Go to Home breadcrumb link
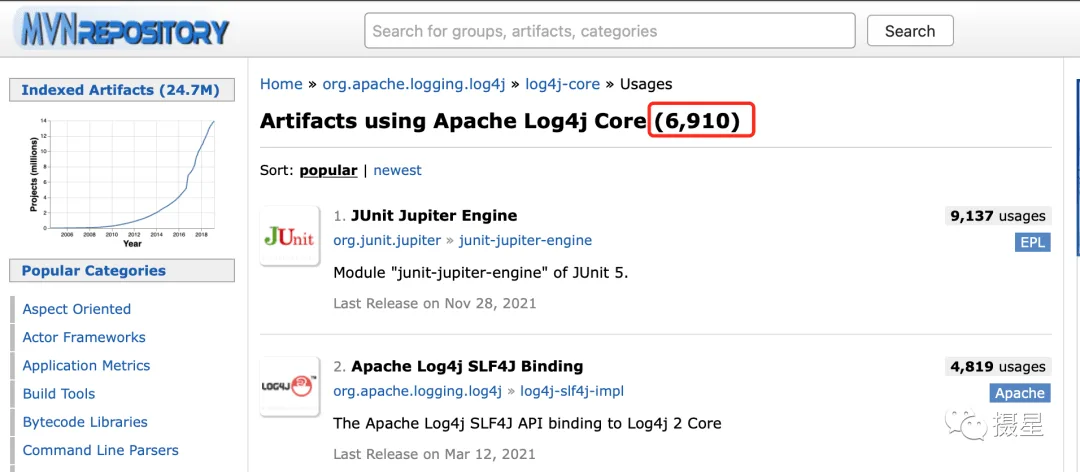This screenshot has height=472, width=1080. point(281,84)
